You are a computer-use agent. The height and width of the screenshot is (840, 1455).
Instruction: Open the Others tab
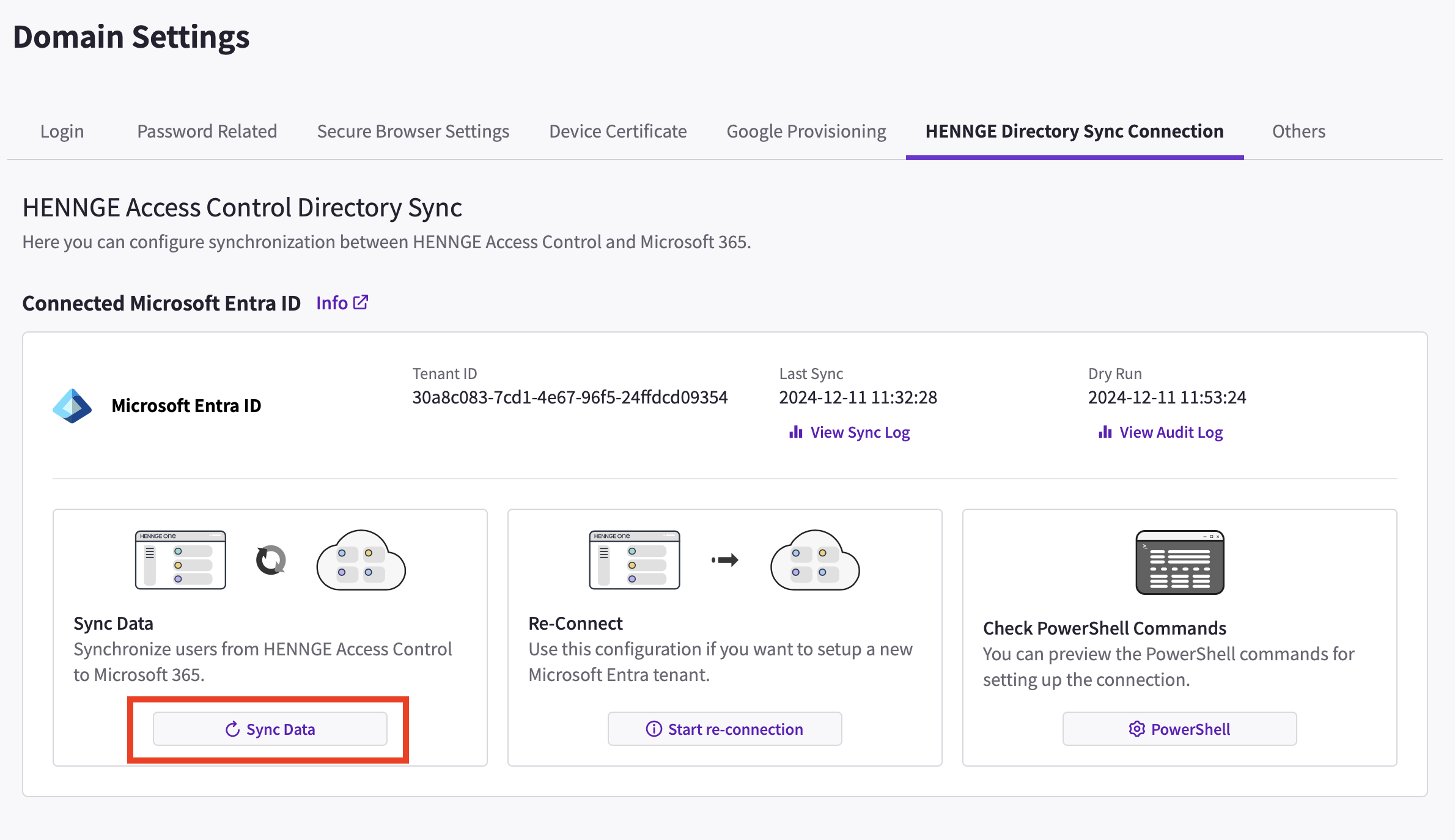[x=1298, y=131]
